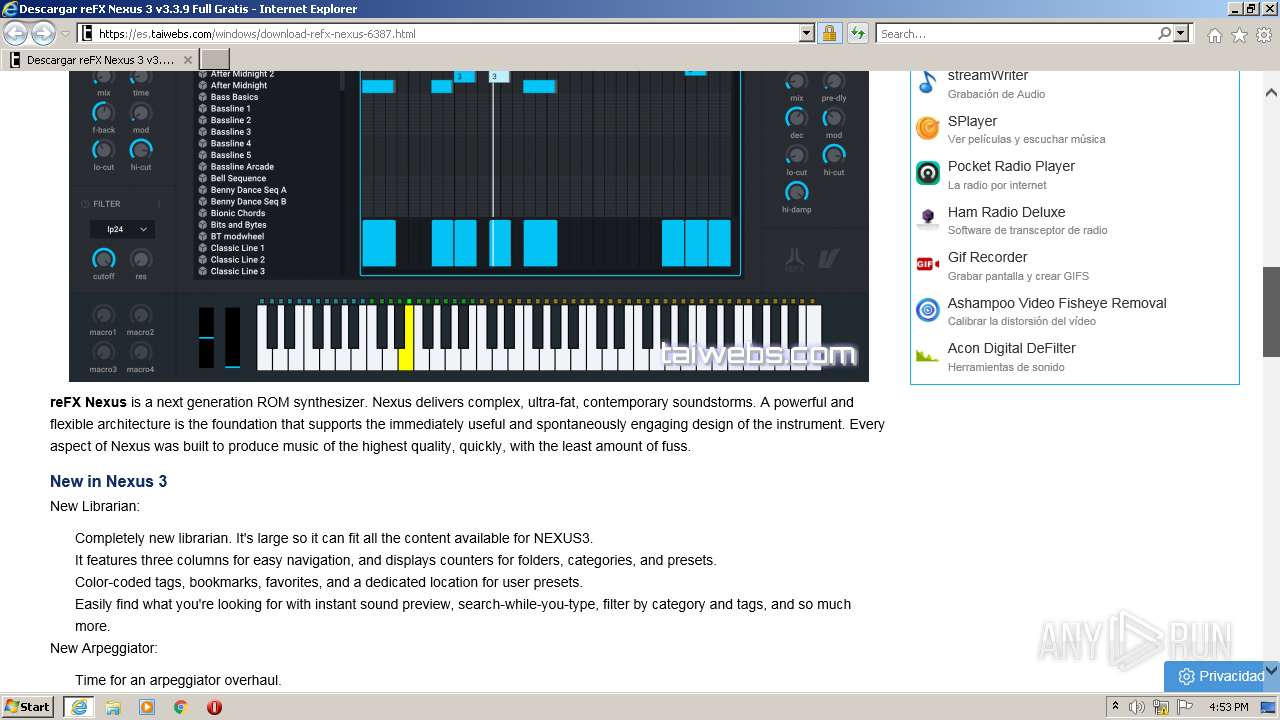The height and width of the screenshot is (720, 1280).
Task: Click the Acon Digital DeFilter icon
Action: click(x=928, y=355)
